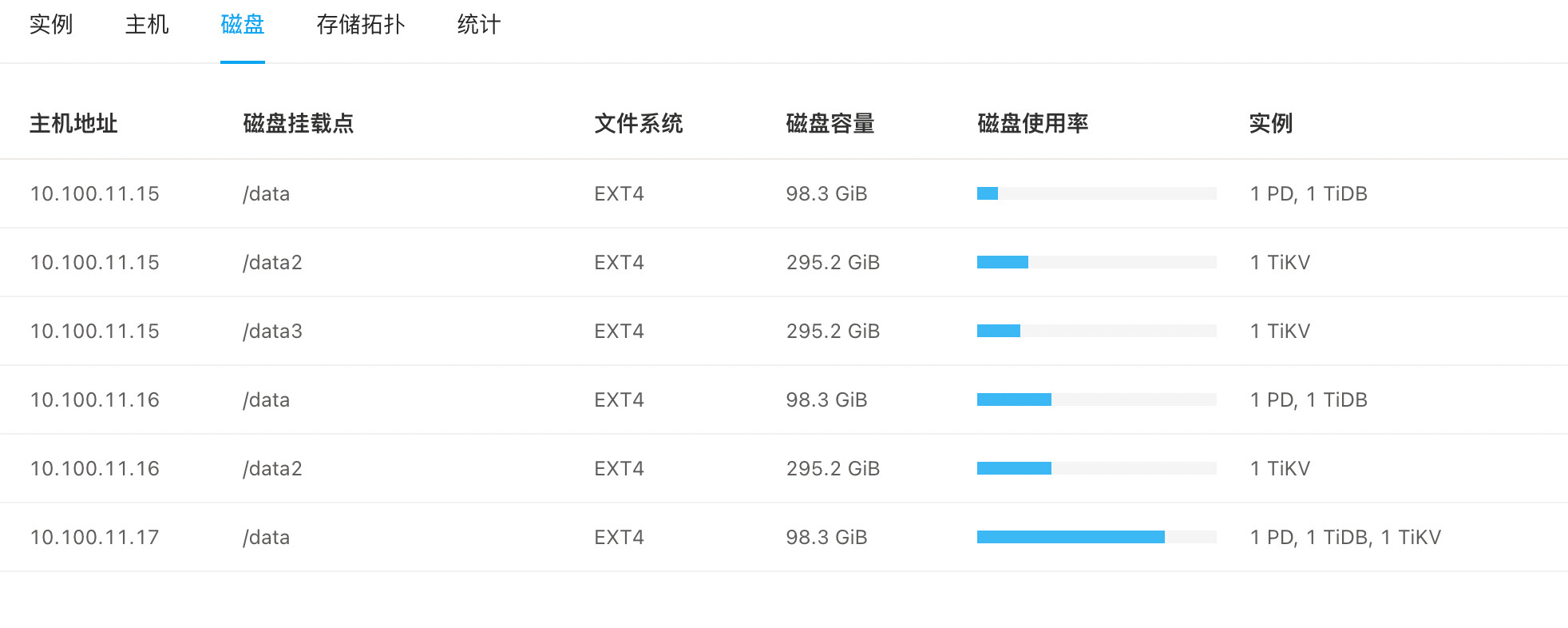Select the /data2 mount point on 10.100.11.16
The width and height of the screenshot is (1568, 628).
(x=272, y=468)
